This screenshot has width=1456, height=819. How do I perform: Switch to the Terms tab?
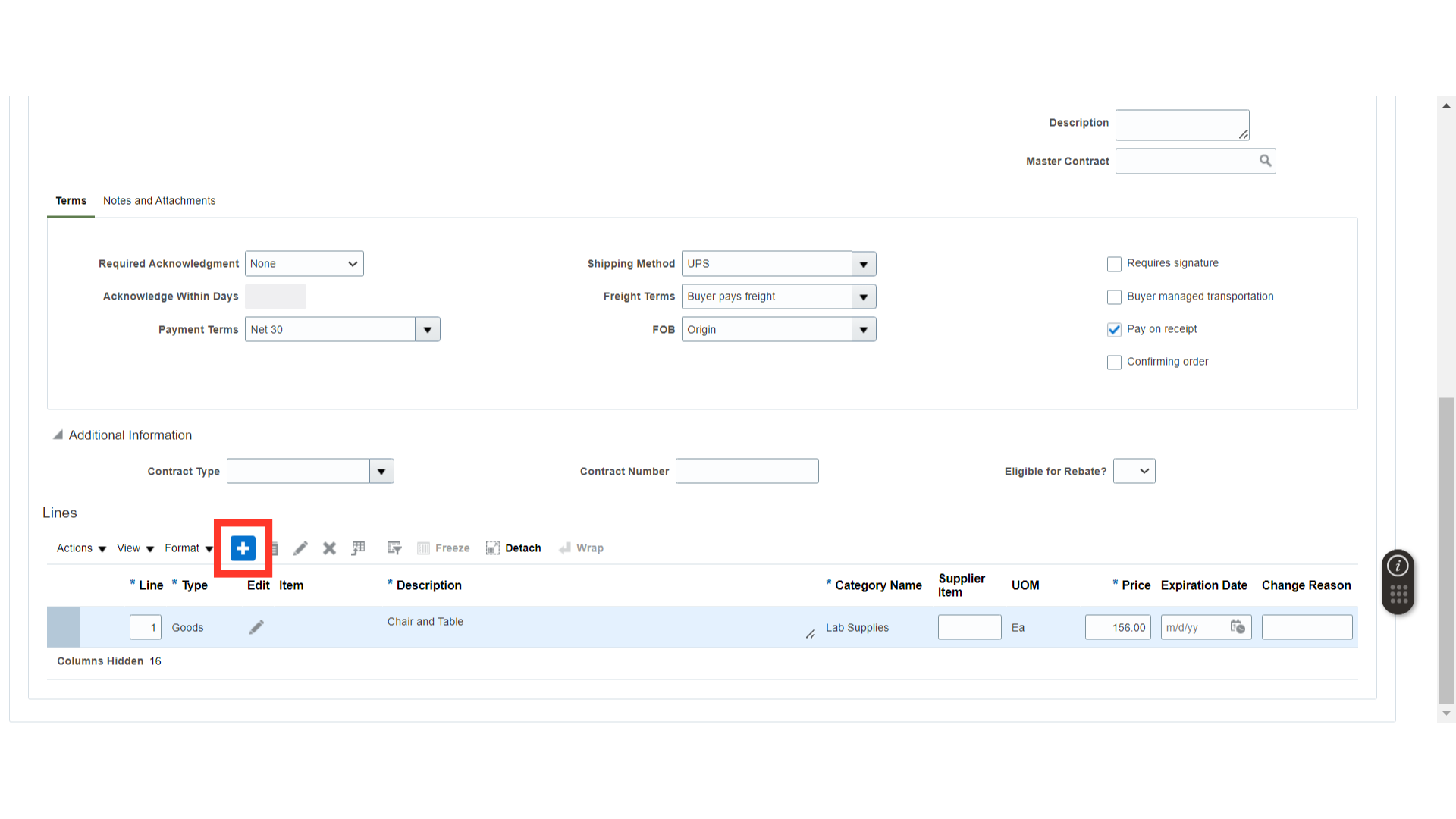pyautogui.click(x=71, y=201)
